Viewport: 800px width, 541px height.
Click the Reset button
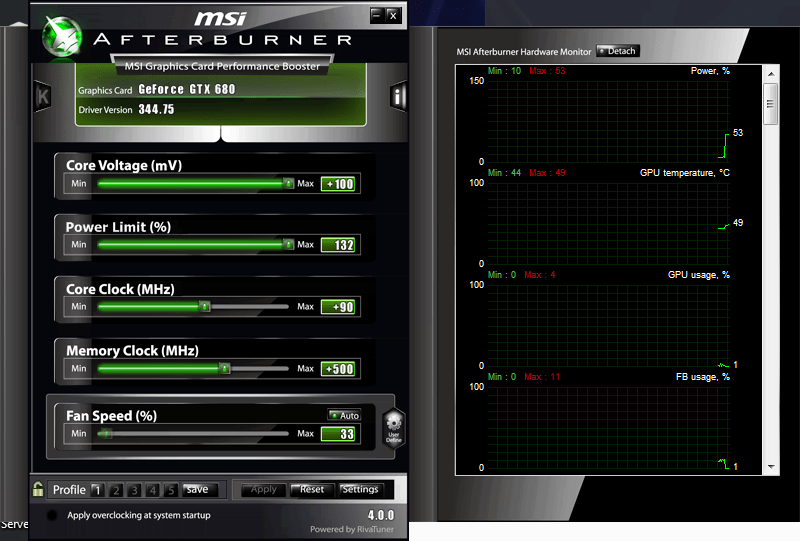(312, 489)
